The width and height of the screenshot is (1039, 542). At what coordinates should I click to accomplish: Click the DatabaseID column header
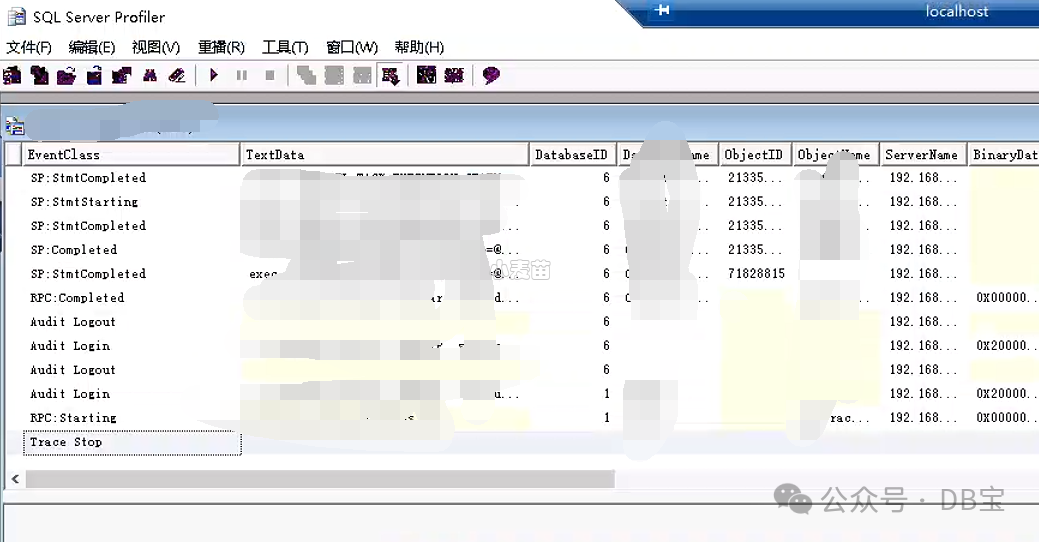(572, 154)
